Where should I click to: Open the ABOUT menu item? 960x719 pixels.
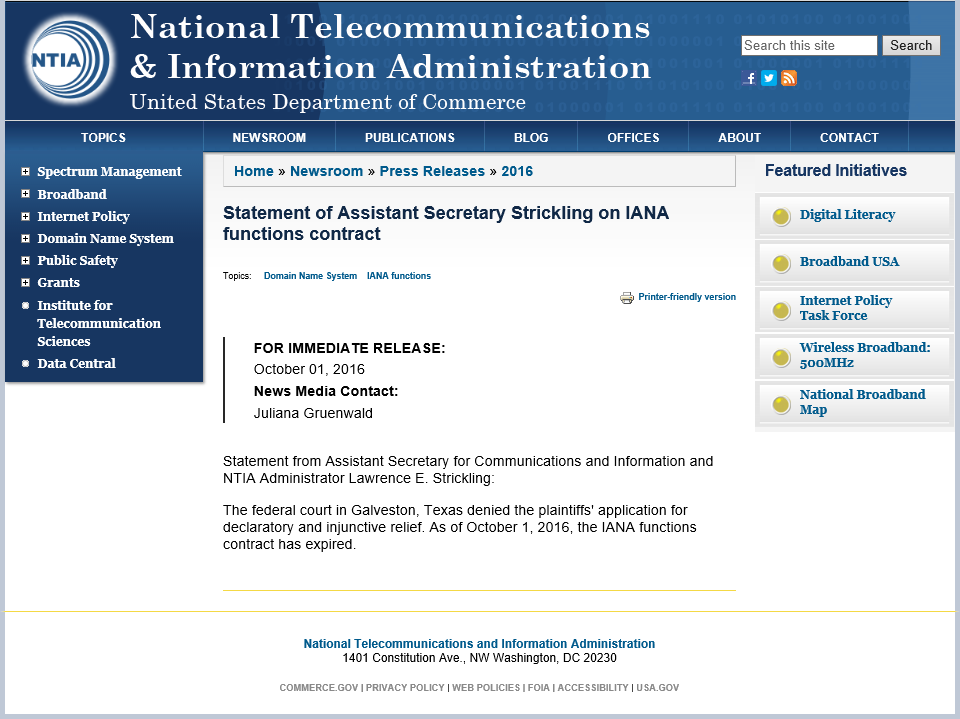[x=740, y=137]
